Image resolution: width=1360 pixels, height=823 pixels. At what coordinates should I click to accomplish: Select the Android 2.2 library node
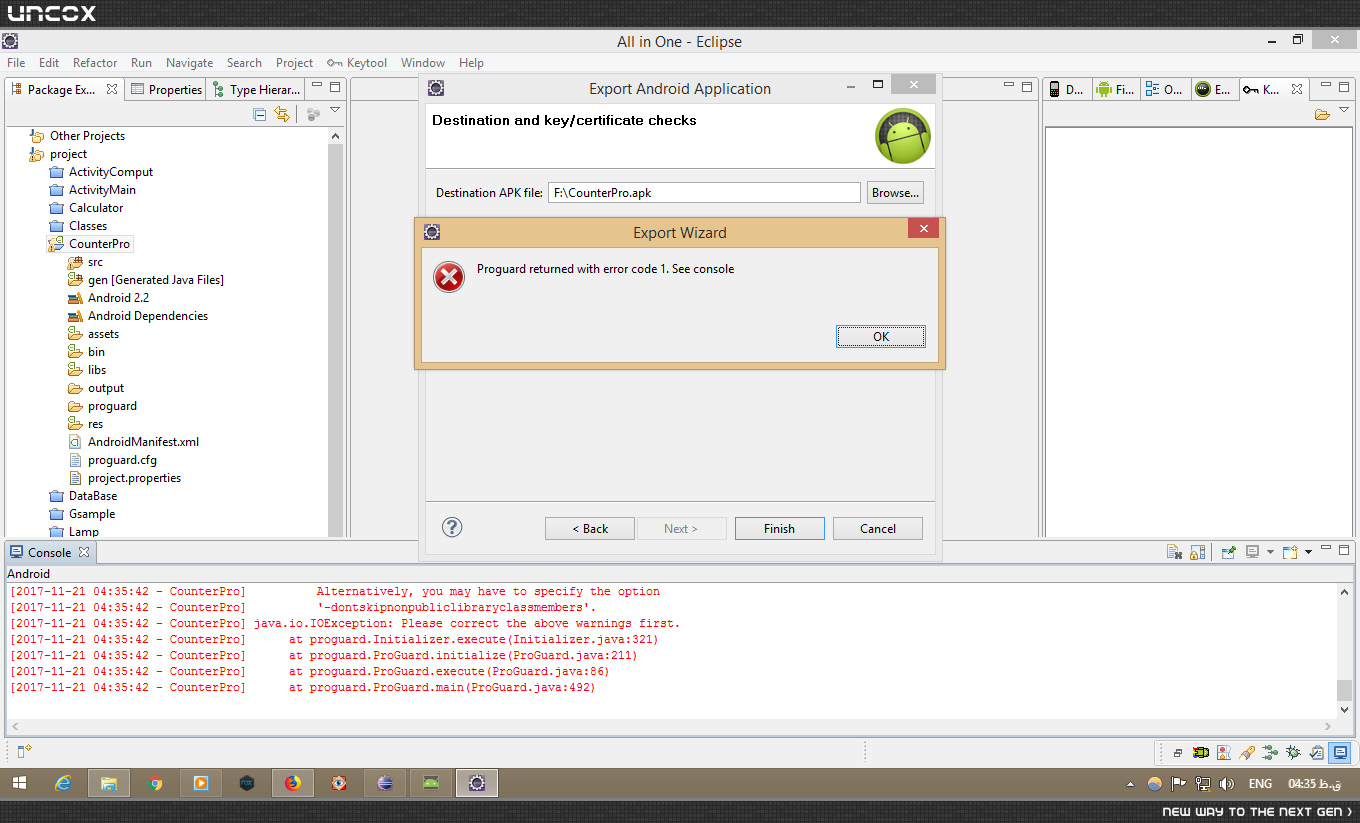tap(118, 298)
